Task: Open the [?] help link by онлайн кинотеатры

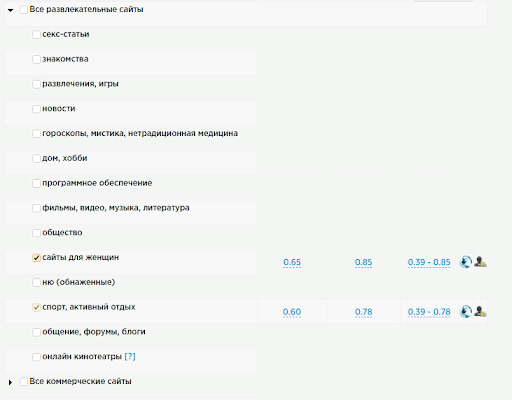Action: click(130, 356)
